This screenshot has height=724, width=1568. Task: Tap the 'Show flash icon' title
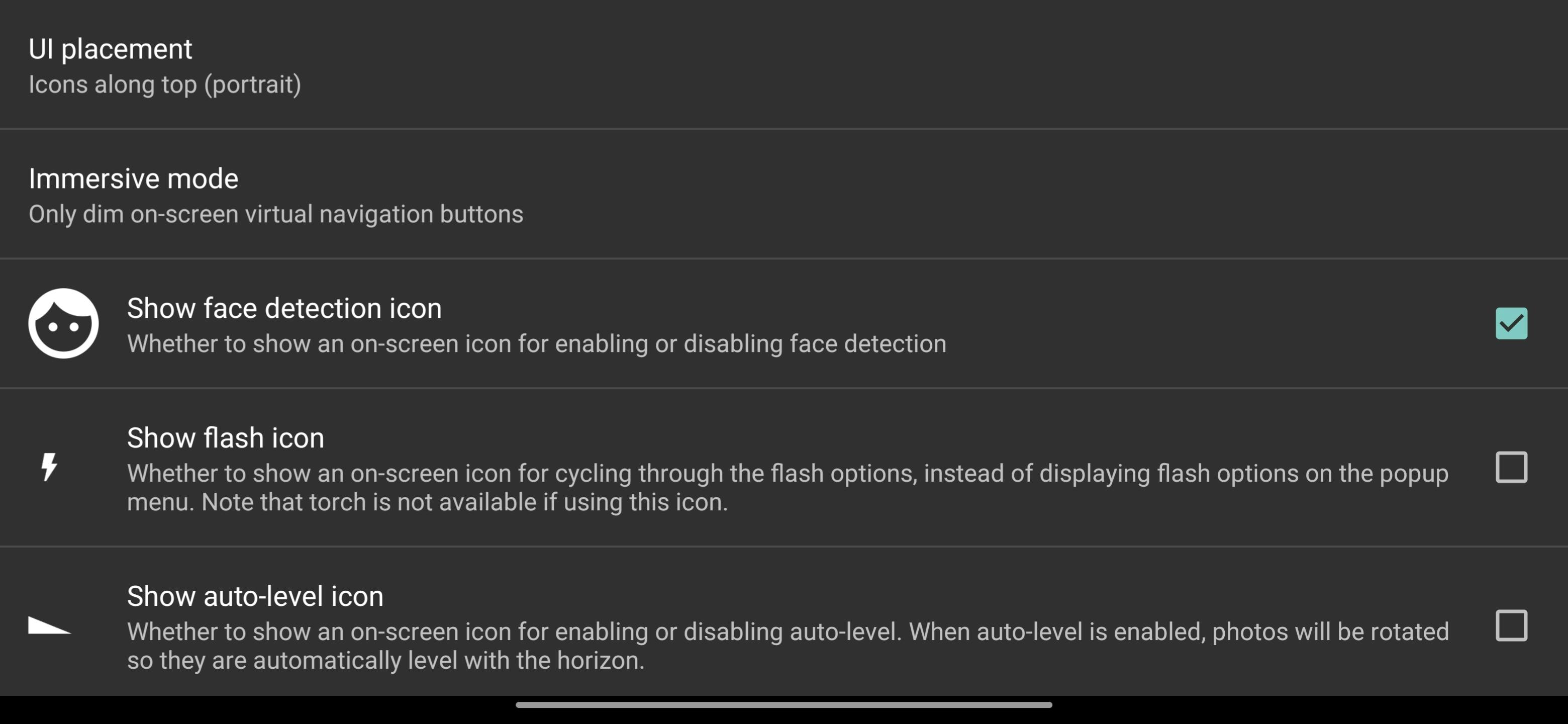tap(225, 438)
